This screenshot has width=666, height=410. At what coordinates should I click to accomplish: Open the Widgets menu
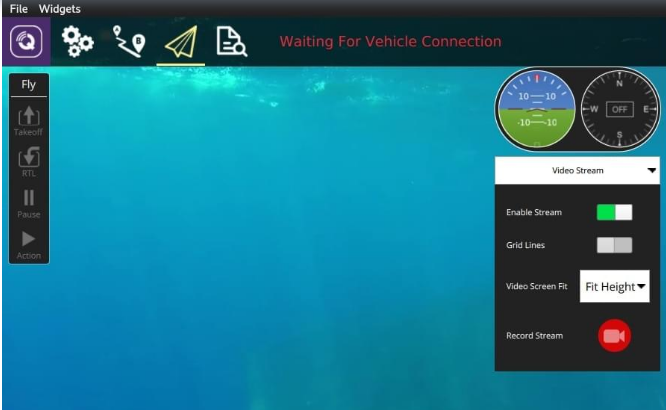pyautogui.click(x=59, y=9)
